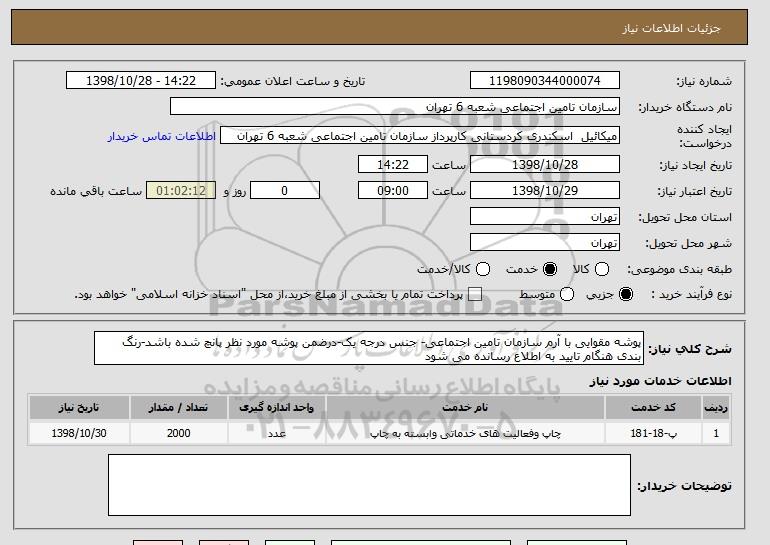The height and width of the screenshot is (545, 770).
Task: Click the نام خدمت column header
Action: (x=465, y=408)
